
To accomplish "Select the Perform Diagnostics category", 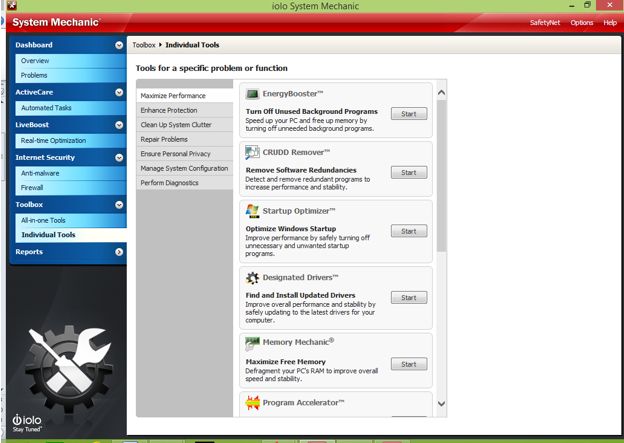I will tap(185, 183).
